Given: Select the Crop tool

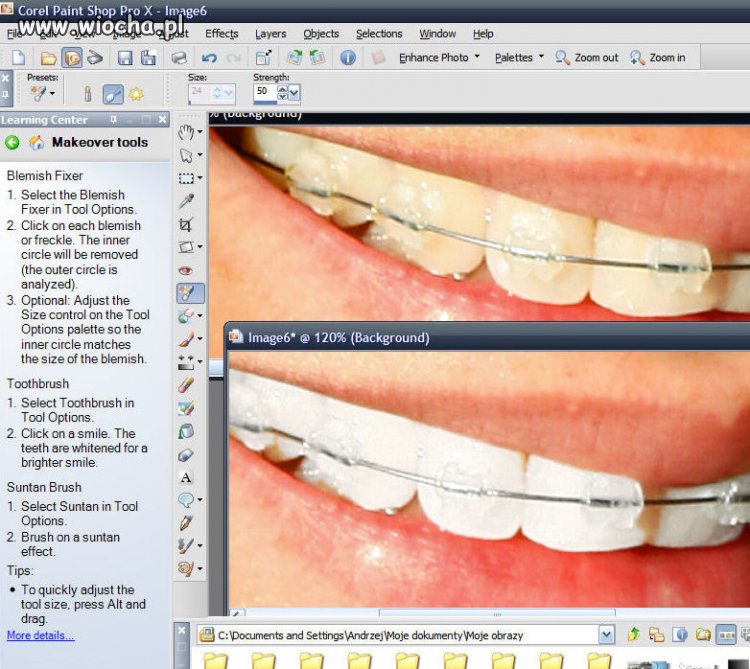Looking at the screenshot, I should (186, 225).
